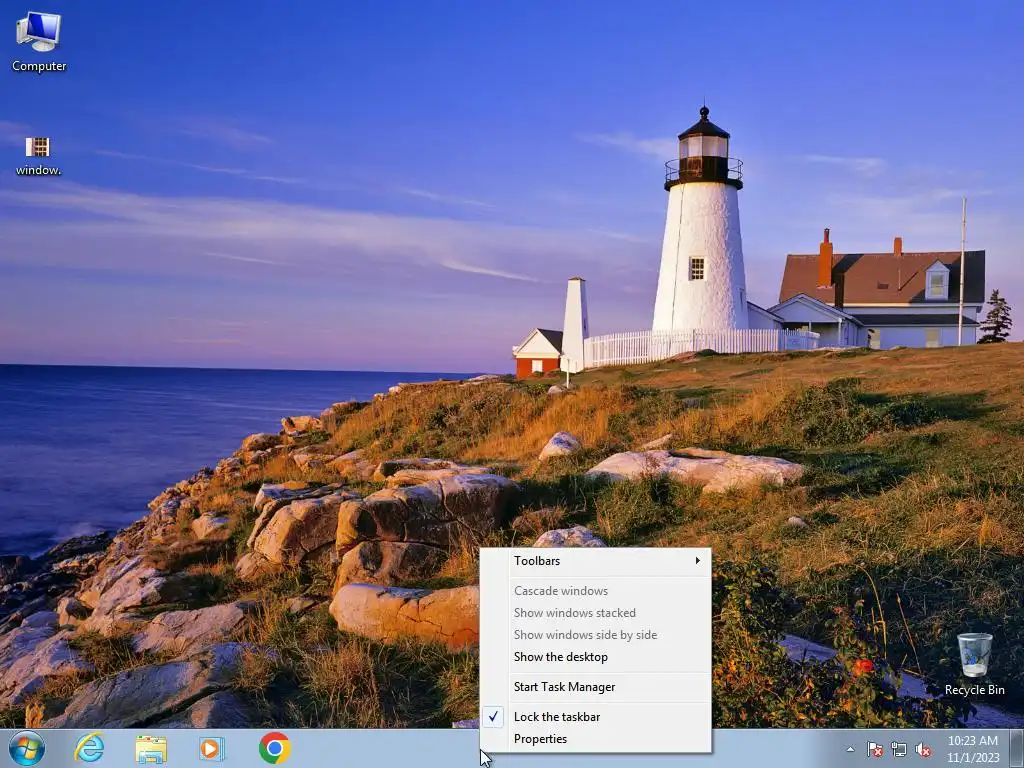Image resolution: width=1024 pixels, height=768 pixels.
Task: Expand the Toolbars submenu
Action: pyautogui.click(x=596, y=561)
